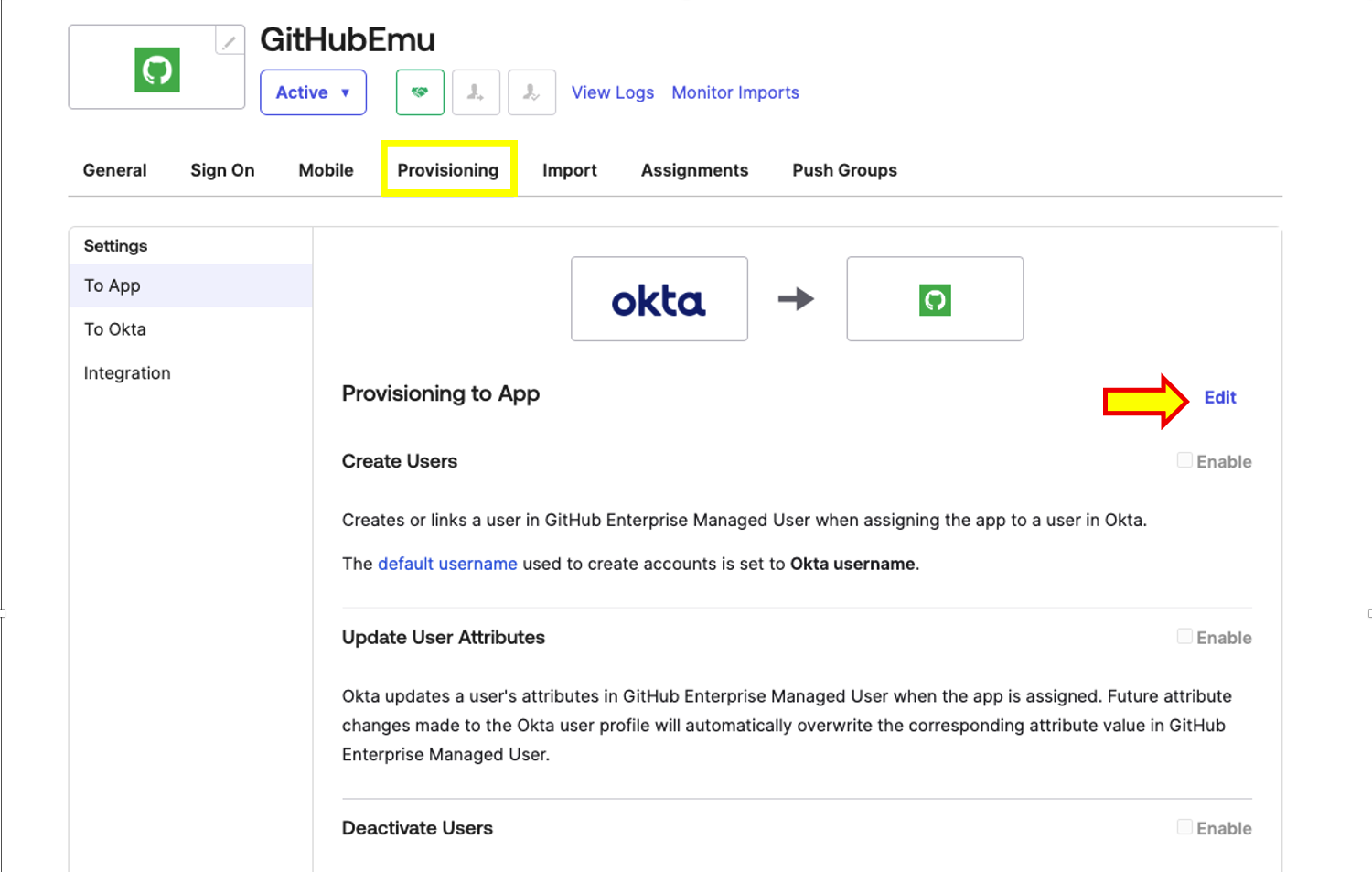Click Edit for Provisioning to App

tap(1220, 397)
